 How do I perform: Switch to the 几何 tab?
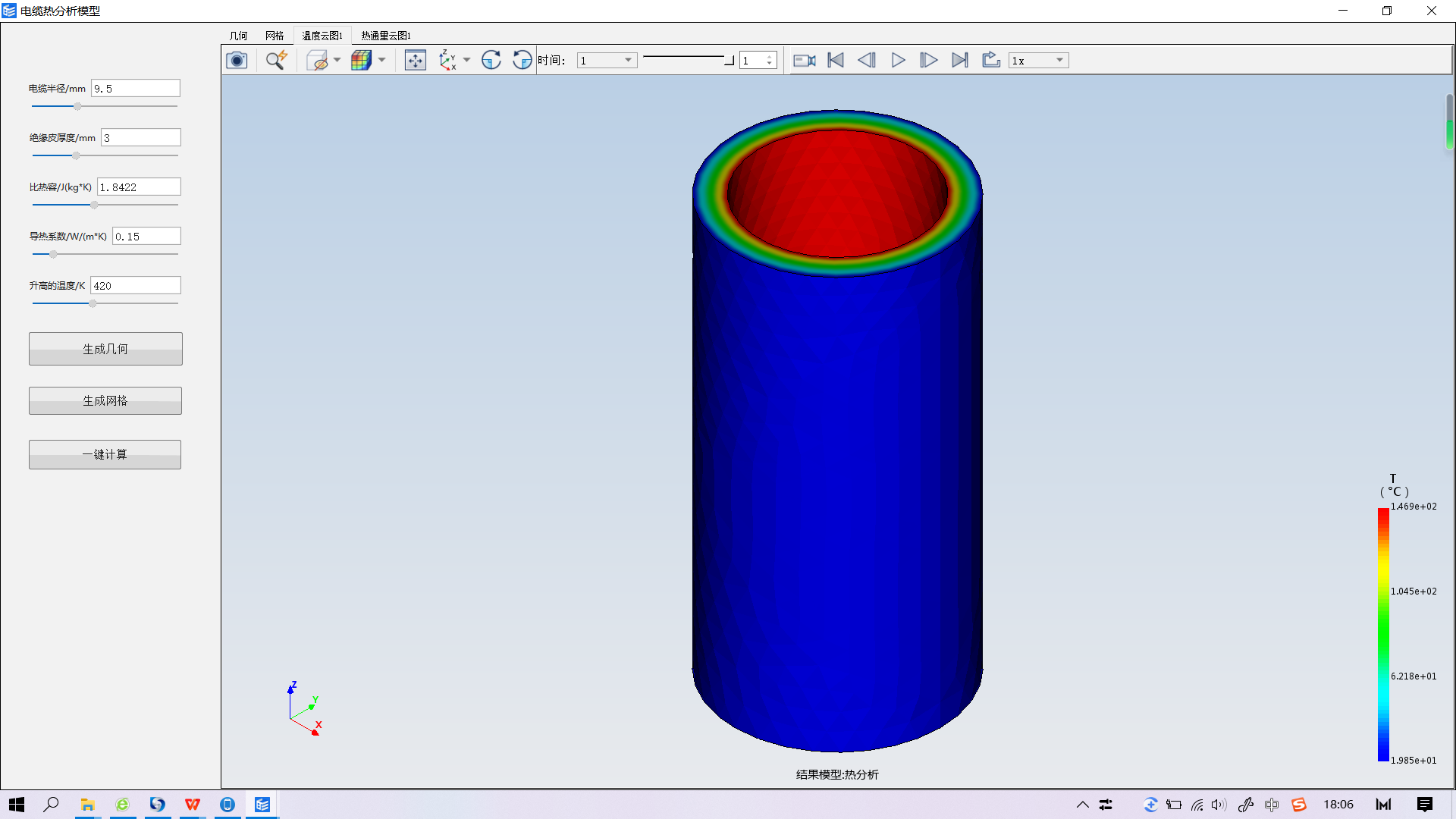click(238, 36)
